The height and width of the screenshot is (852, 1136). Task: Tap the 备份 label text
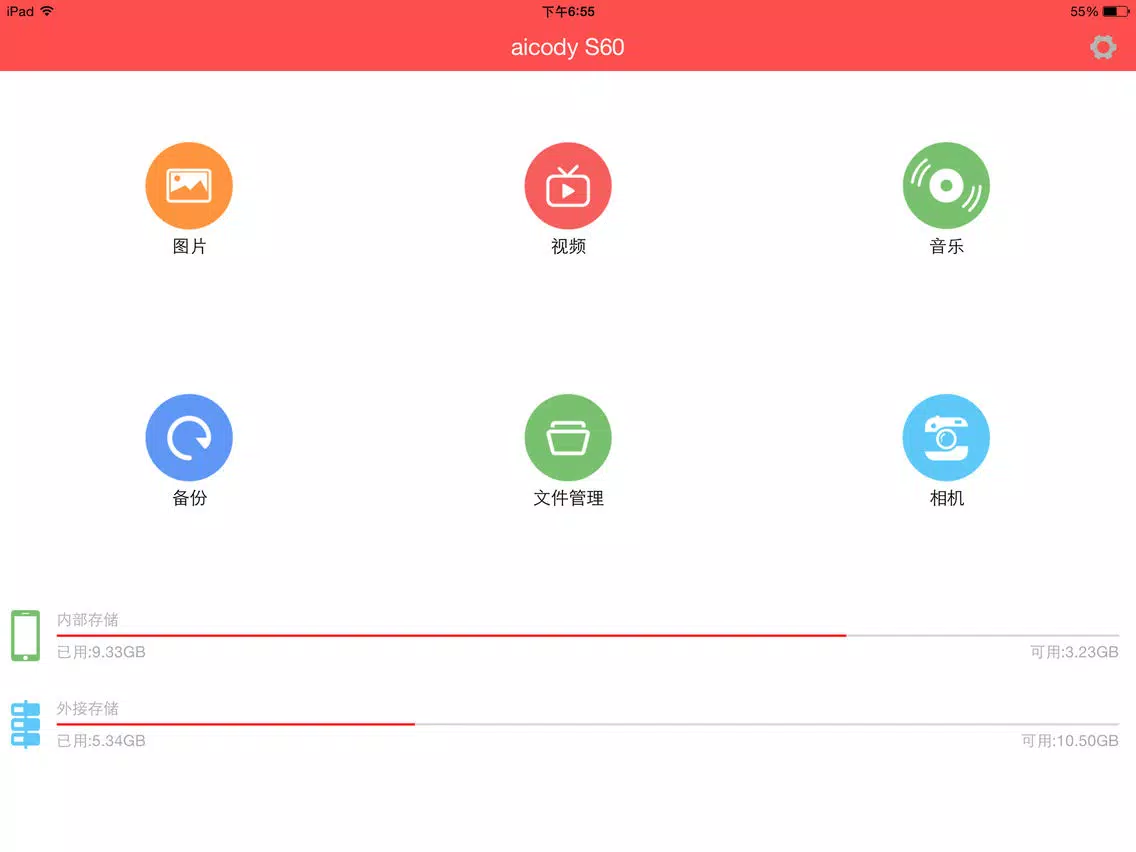[189, 498]
